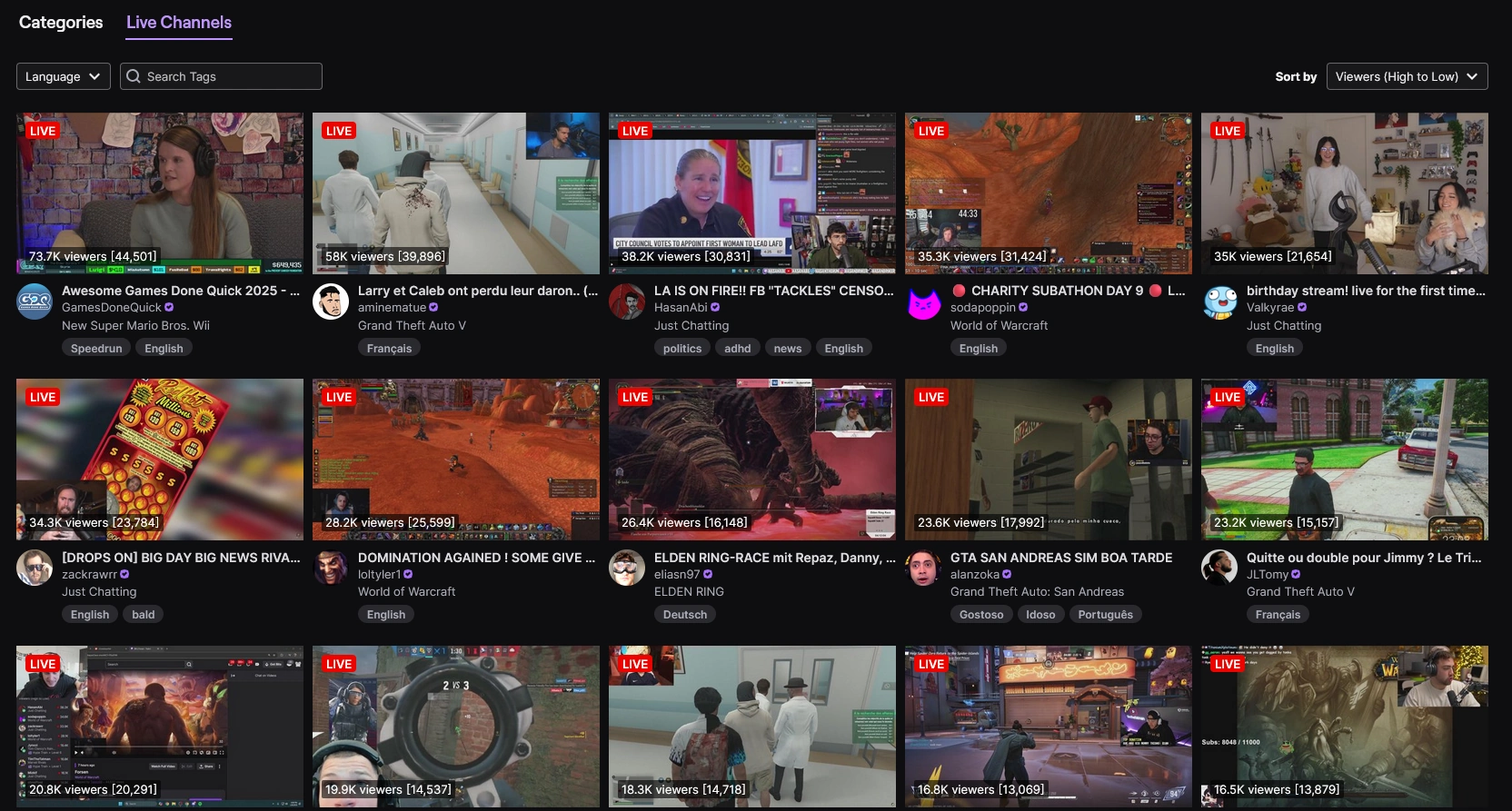
Task: Open stream thumbnail with 16.8K viewers
Action: point(1049,727)
